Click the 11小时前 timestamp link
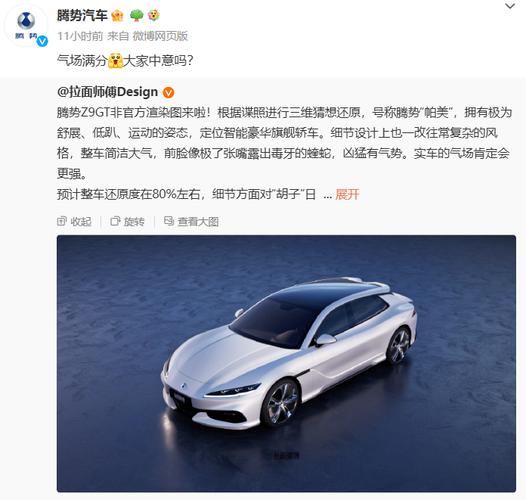Screen dimensions: 526x500 click(x=80, y=36)
